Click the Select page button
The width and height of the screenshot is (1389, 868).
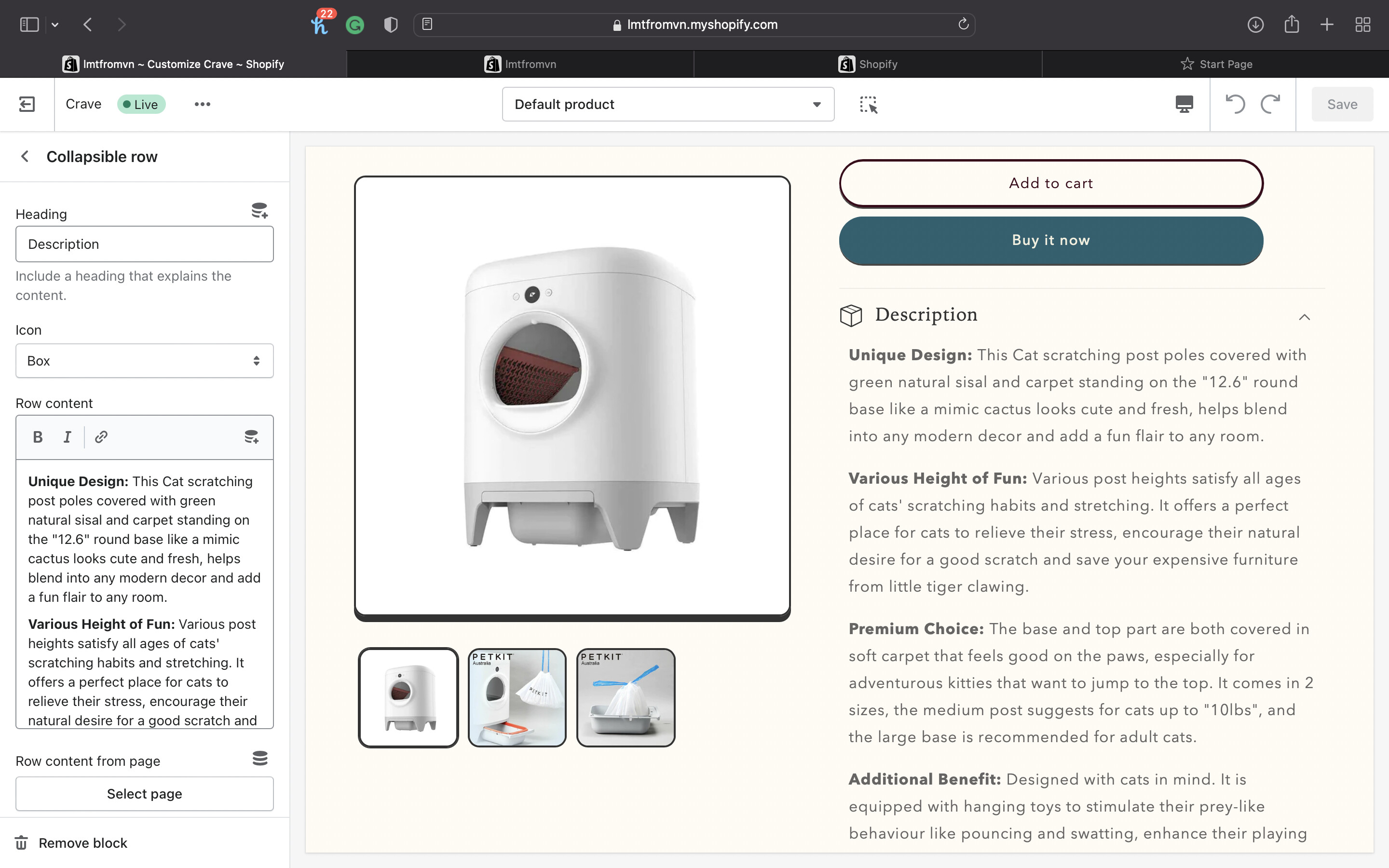(144, 793)
